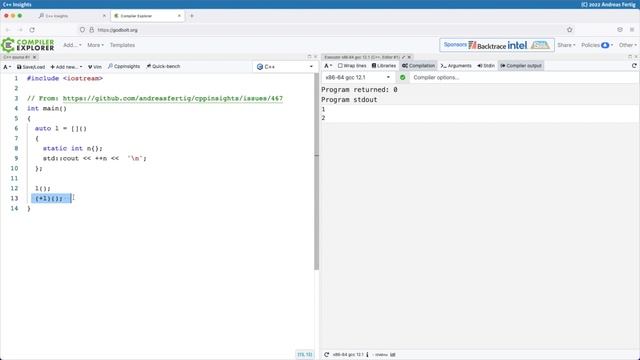Toggle the Wrap lines checkbox
Screen dimensions: 640x360
(x=352, y=66)
